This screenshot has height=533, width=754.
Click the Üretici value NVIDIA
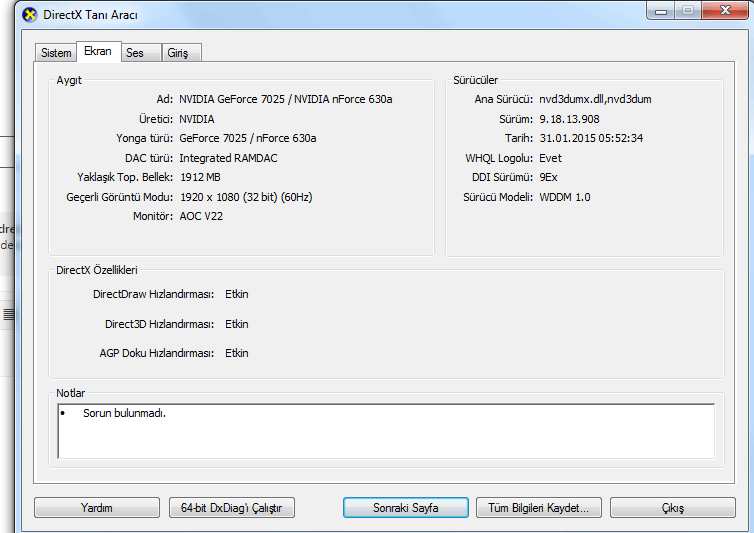197,119
